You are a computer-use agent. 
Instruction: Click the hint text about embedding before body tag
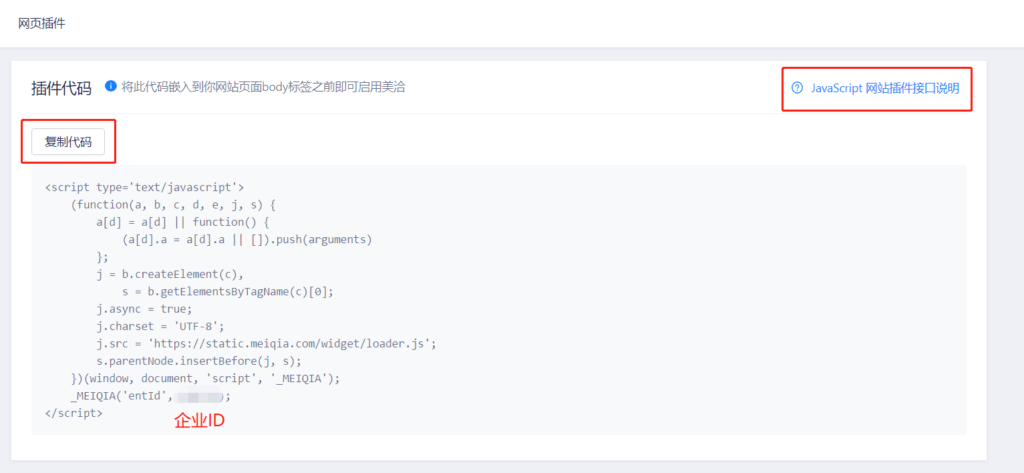[x=263, y=86]
